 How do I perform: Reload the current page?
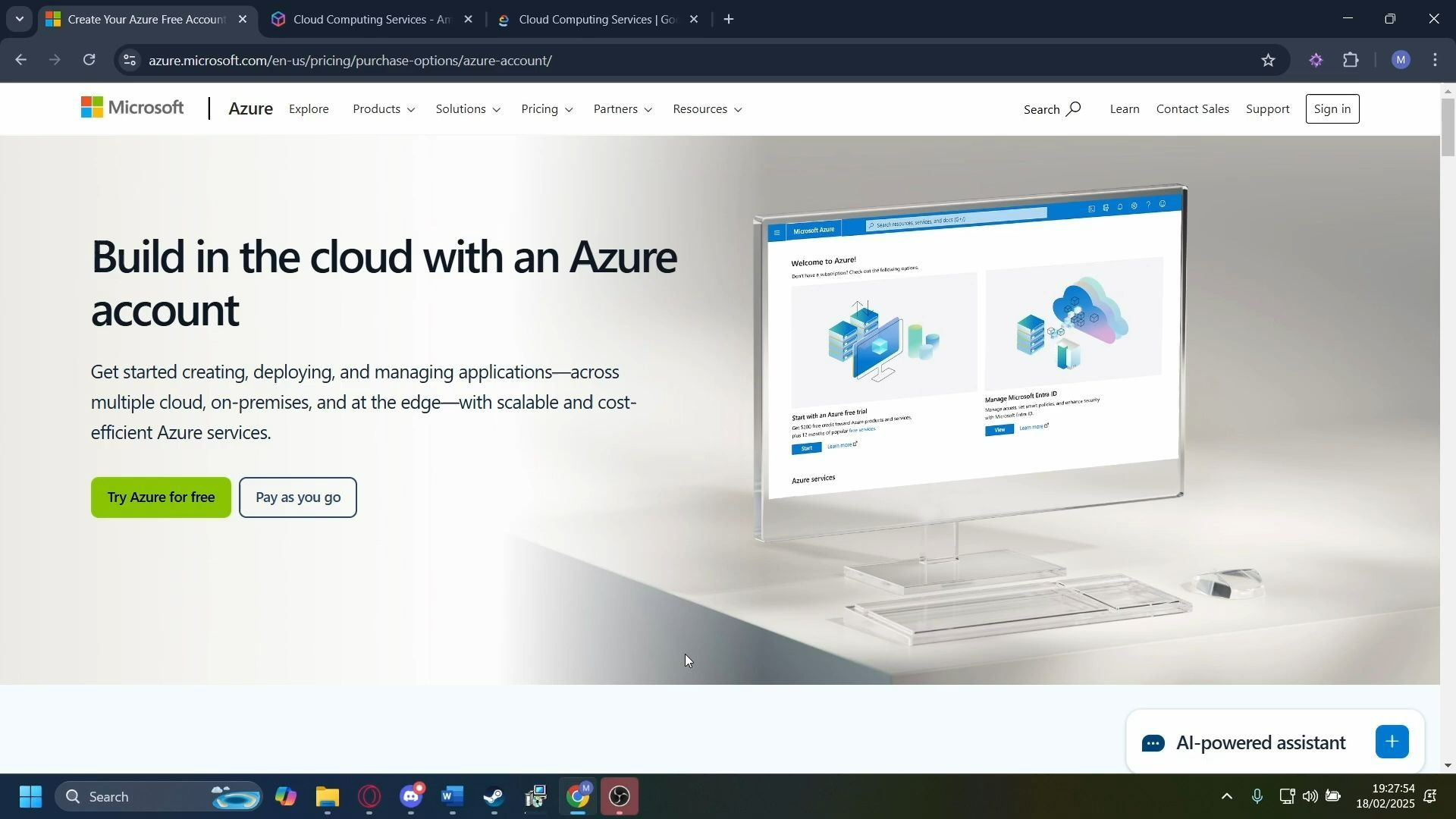click(89, 60)
